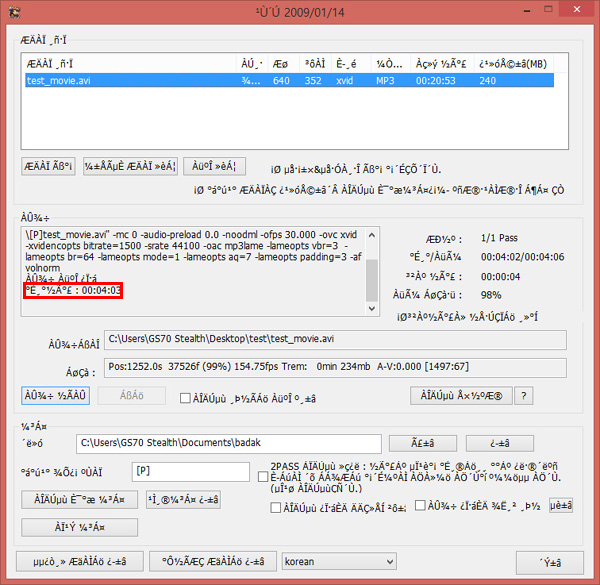Toggle the checkbox beside the disabled button
Image resolution: width=600 pixels, height=585 pixels.
point(185,398)
